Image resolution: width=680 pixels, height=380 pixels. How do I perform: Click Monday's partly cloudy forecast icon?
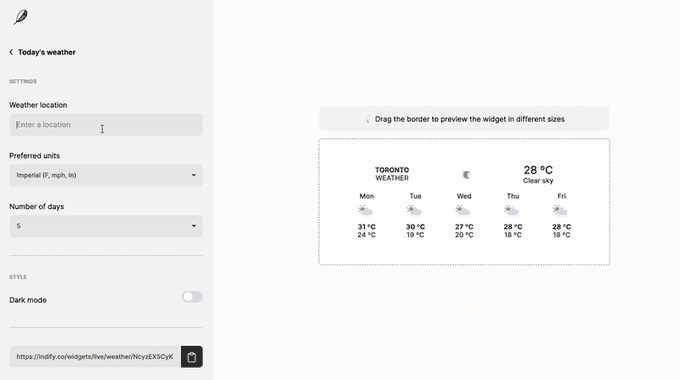pyautogui.click(x=366, y=211)
